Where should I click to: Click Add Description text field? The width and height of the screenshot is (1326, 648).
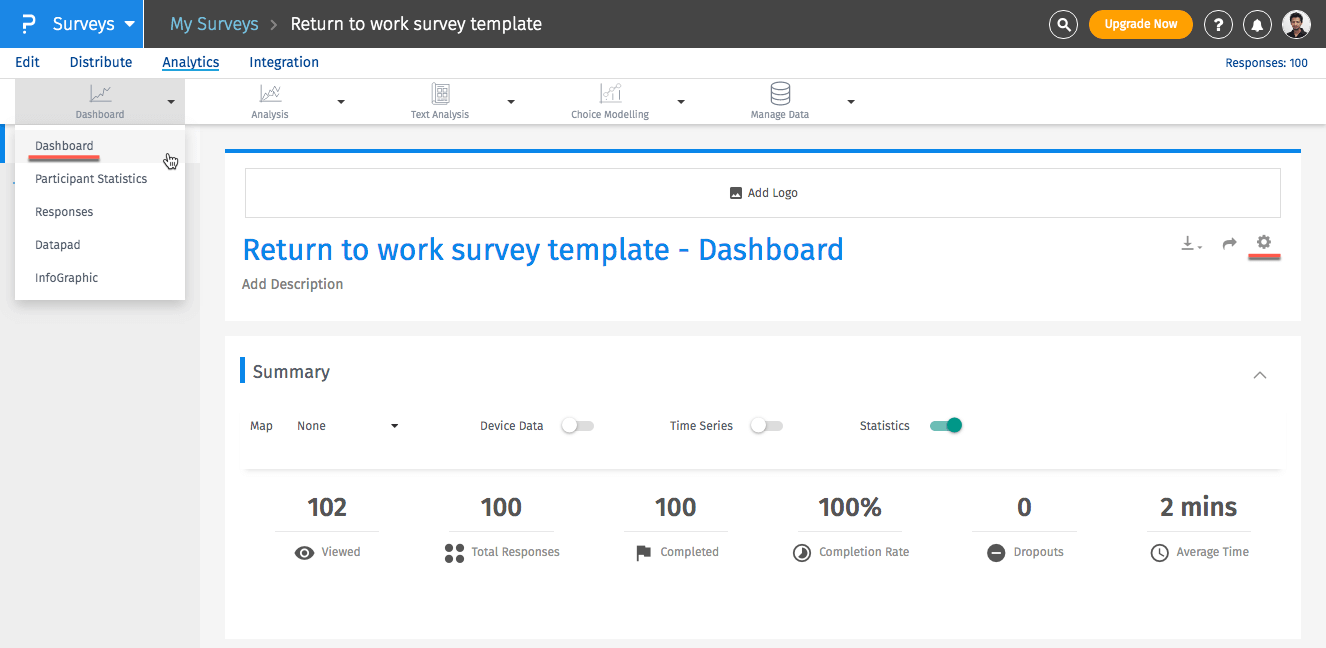pos(292,284)
